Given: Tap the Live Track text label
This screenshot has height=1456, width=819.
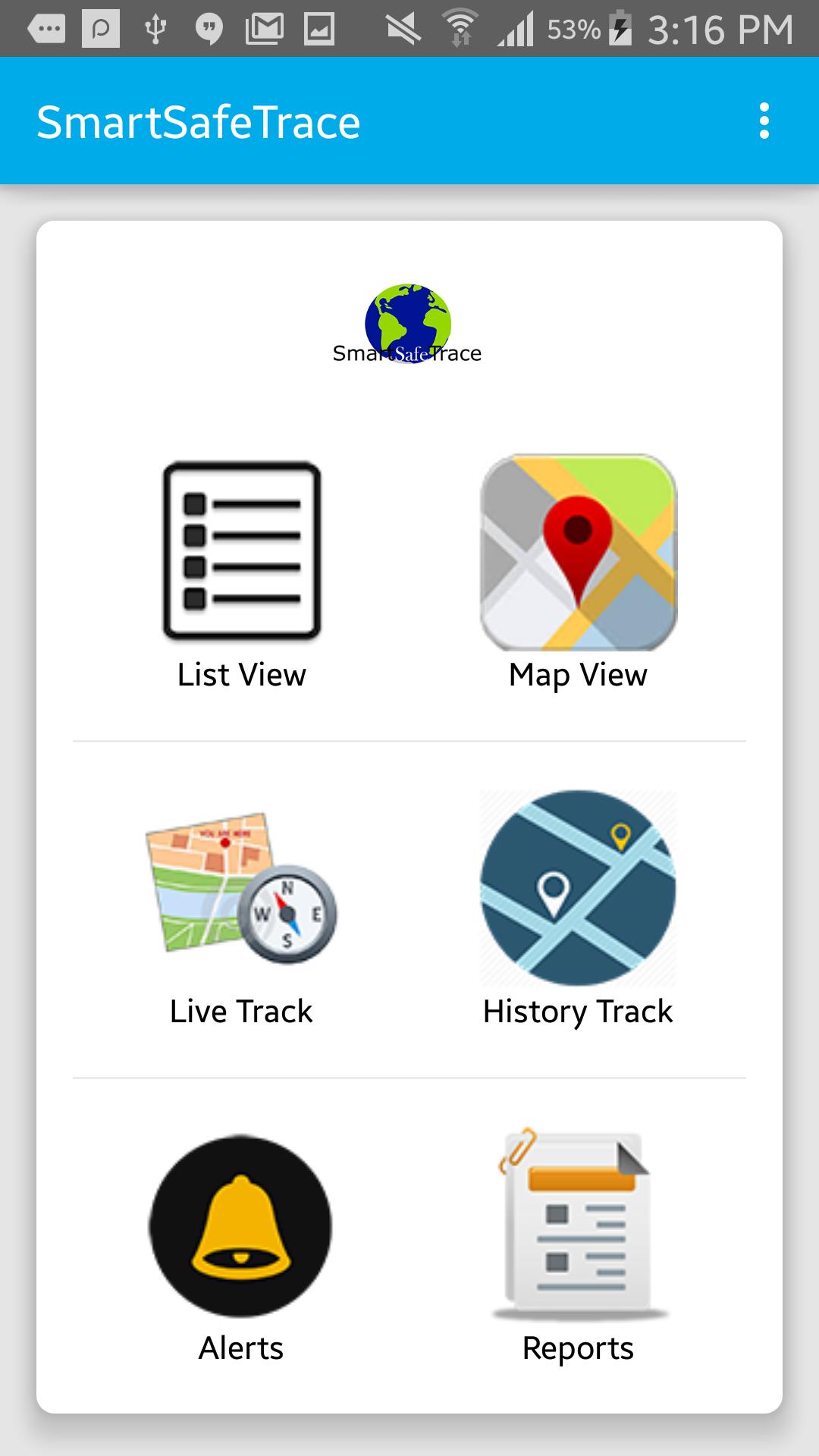Looking at the screenshot, I should 241,1012.
